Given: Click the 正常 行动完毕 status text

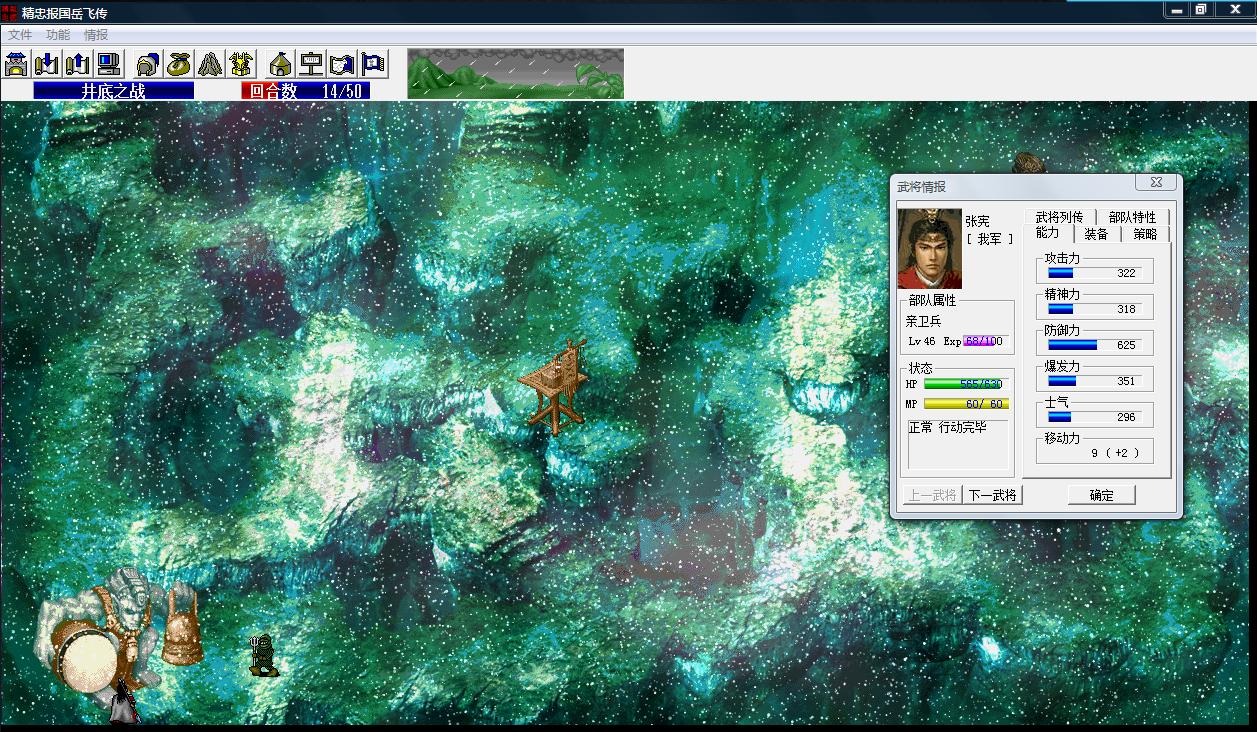Looking at the screenshot, I should point(947,427).
